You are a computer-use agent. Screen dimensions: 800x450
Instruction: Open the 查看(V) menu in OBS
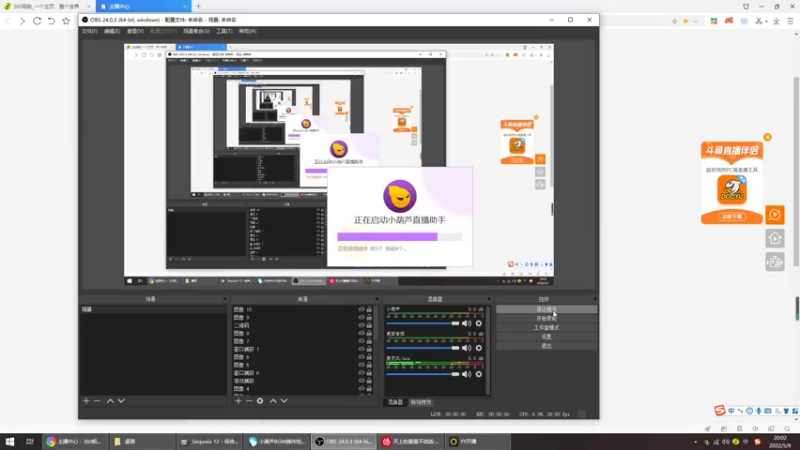(x=135, y=31)
